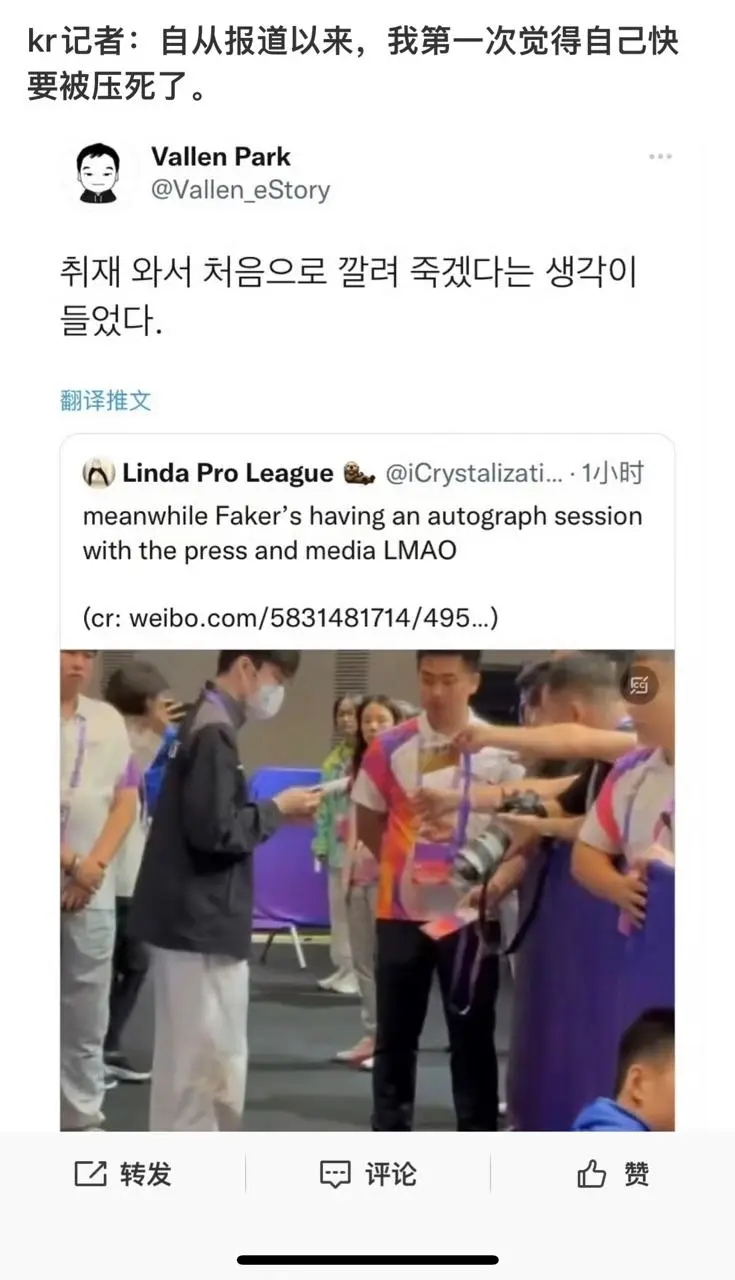Click the Vallen Park display name
This screenshot has width=735, height=1280.
coord(221,157)
